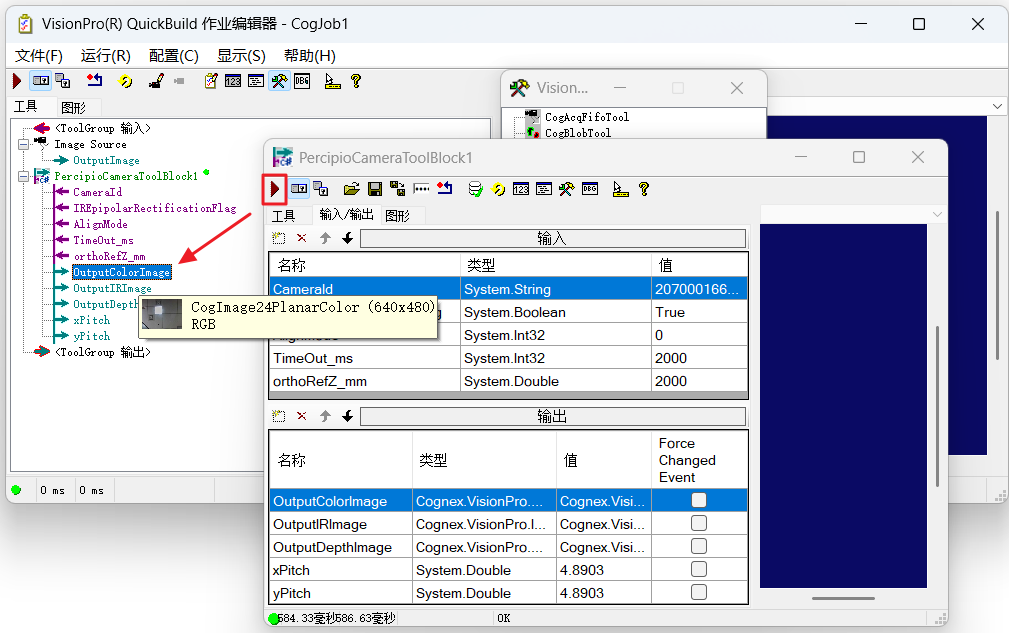1009x633 pixels.
Task: Open the 显示(S) menu
Action: (x=241, y=56)
